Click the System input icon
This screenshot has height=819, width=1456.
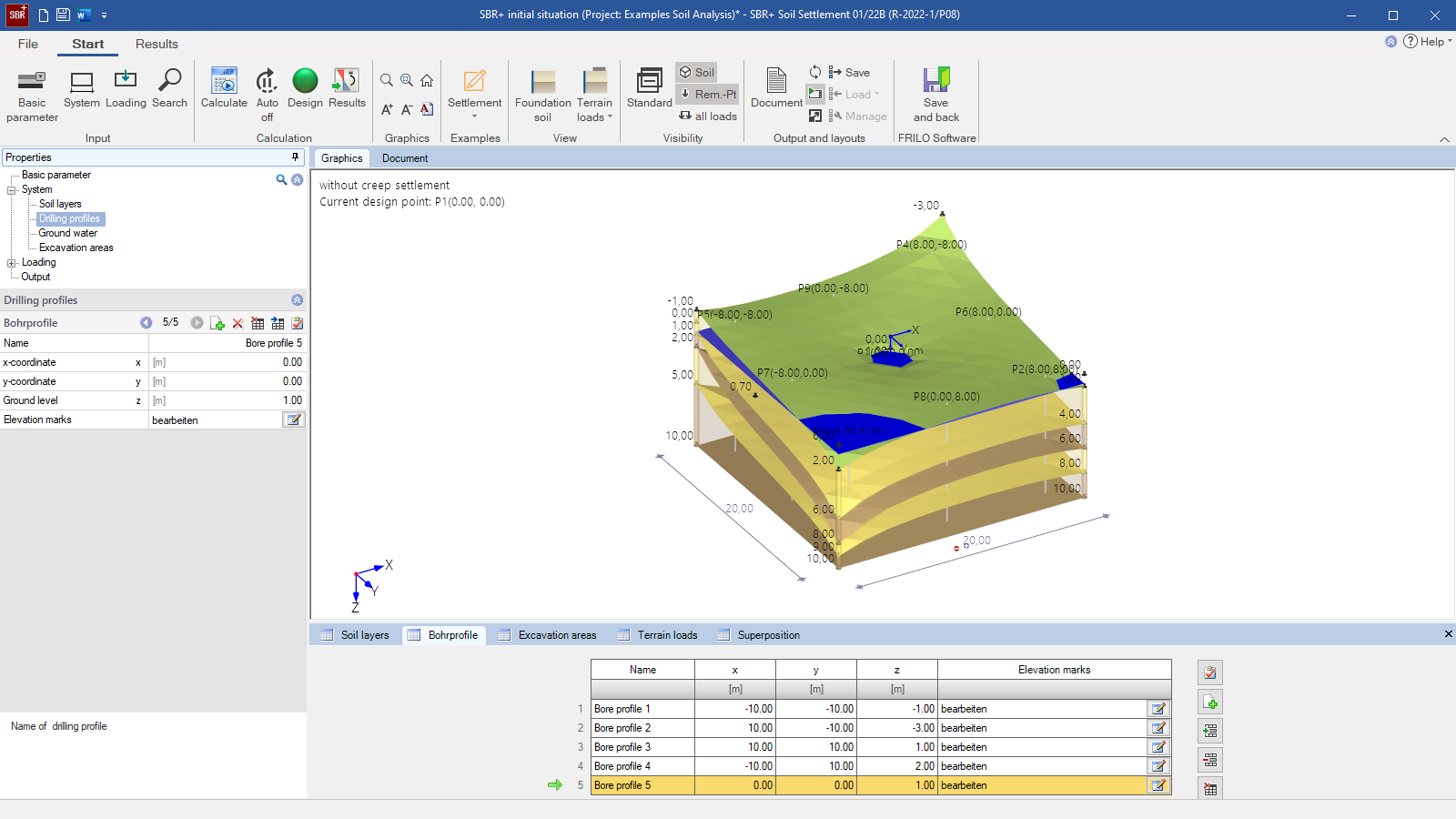(82, 88)
